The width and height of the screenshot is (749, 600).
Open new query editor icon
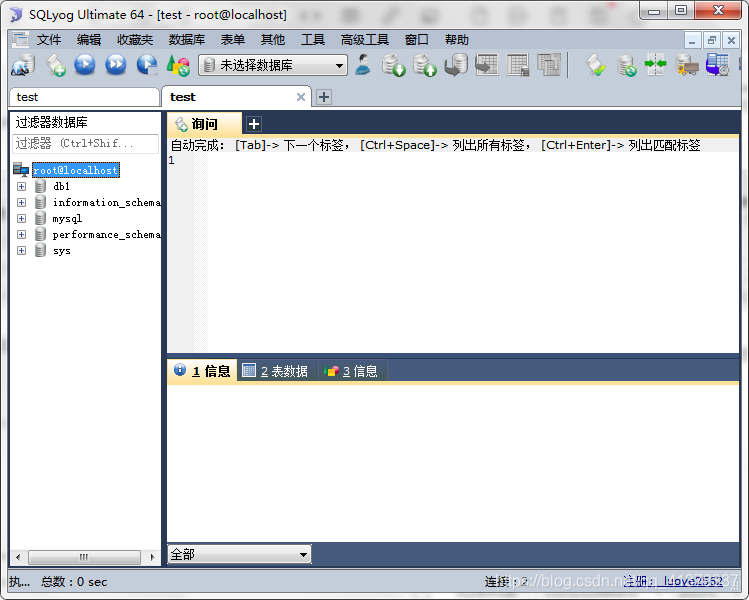click(x=55, y=65)
